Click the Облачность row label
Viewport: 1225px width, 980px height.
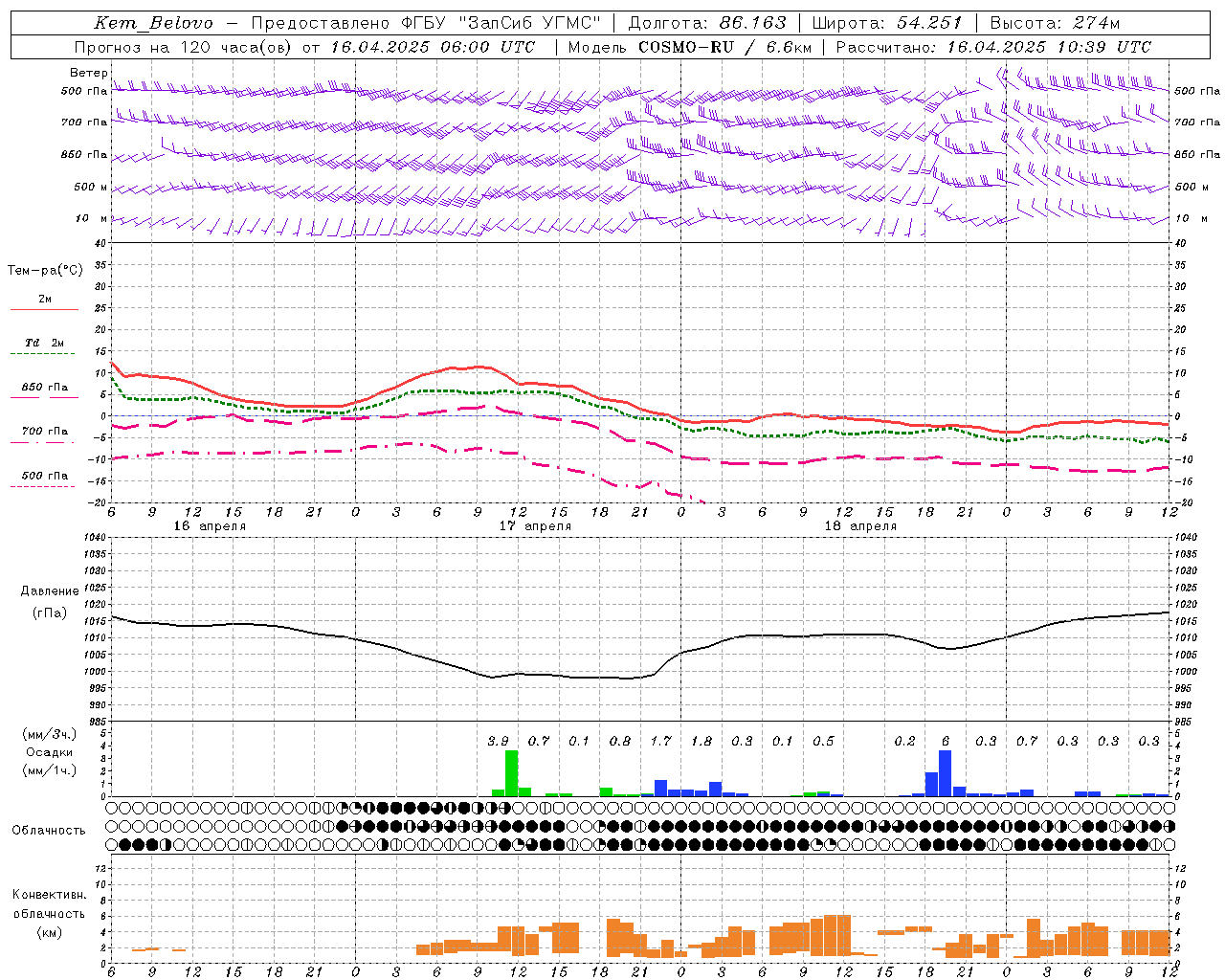49,831
